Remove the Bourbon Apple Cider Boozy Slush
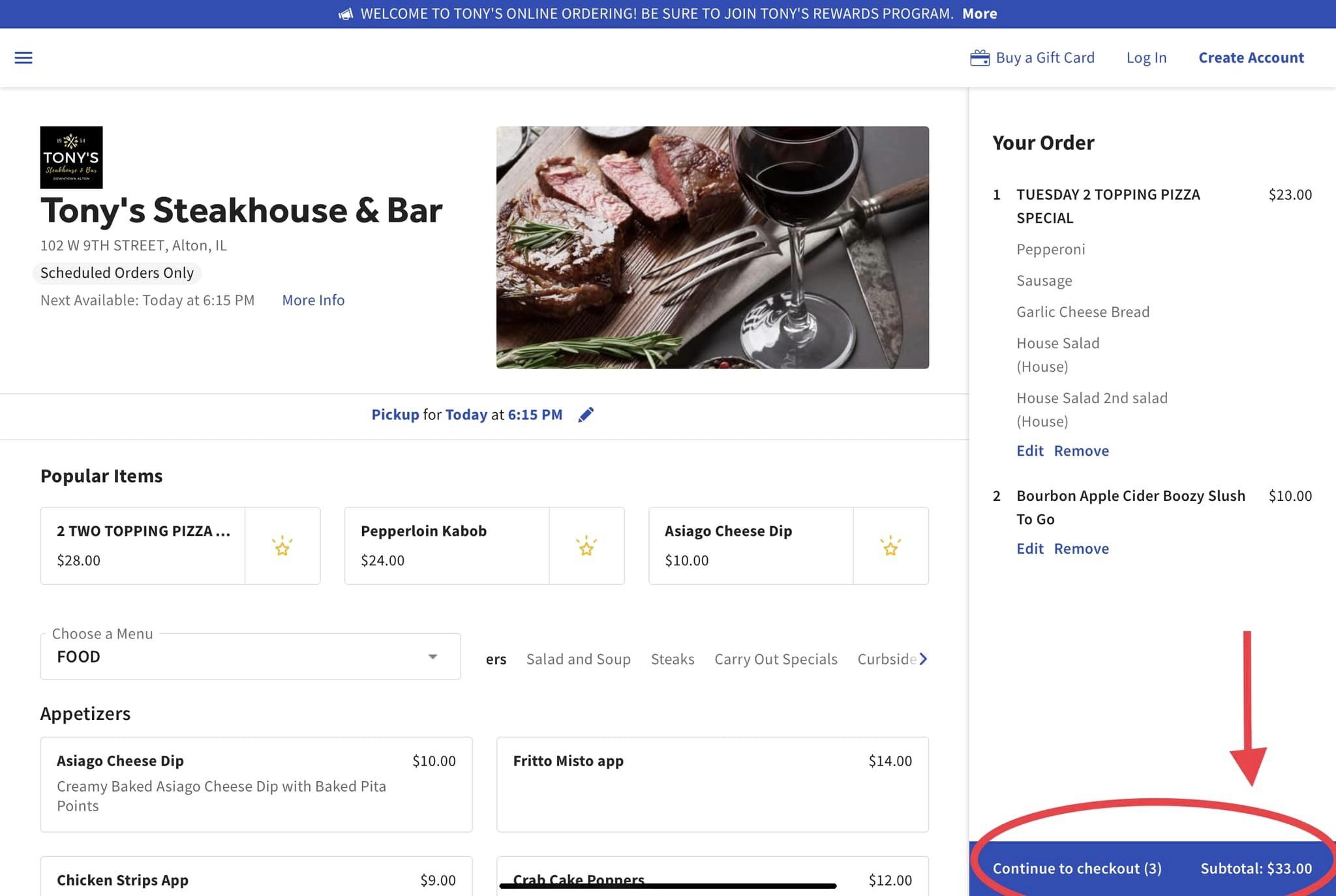Screen dimensions: 1336x896 coord(1081,548)
